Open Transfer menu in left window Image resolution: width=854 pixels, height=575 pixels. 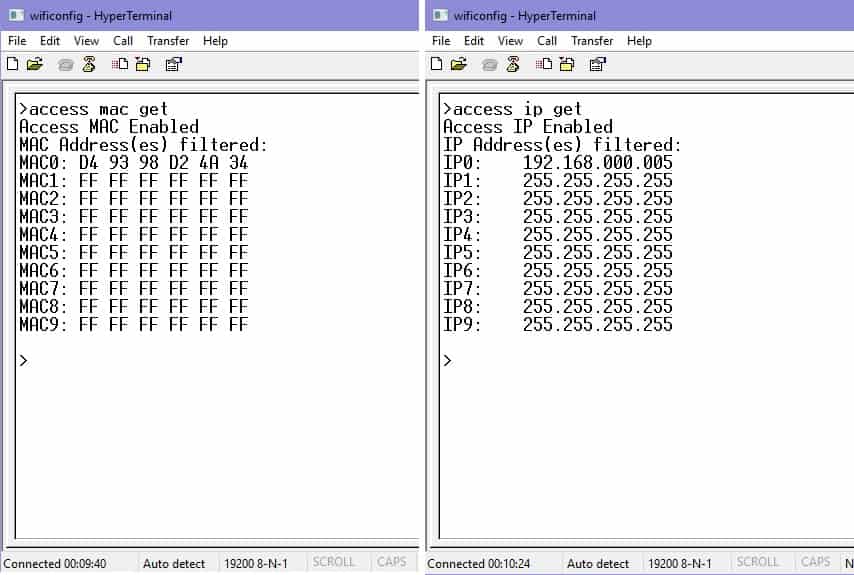coord(168,41)
